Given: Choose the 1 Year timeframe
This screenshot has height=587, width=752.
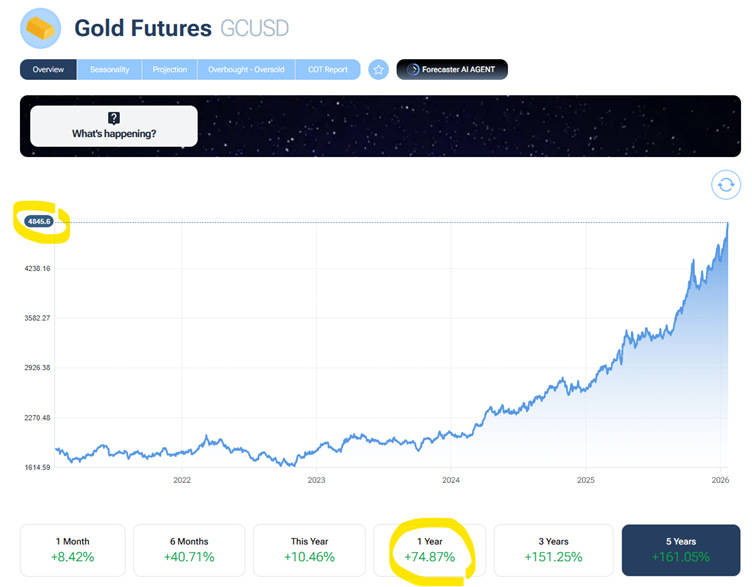Looking at the screenshot, I should 430,550.
